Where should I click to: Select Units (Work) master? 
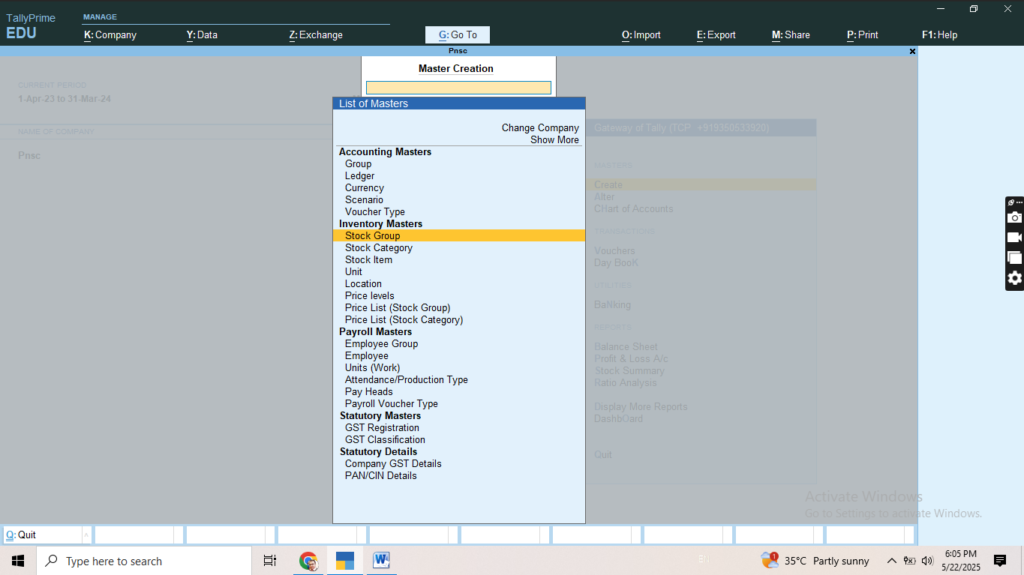[x=372, y=368]
